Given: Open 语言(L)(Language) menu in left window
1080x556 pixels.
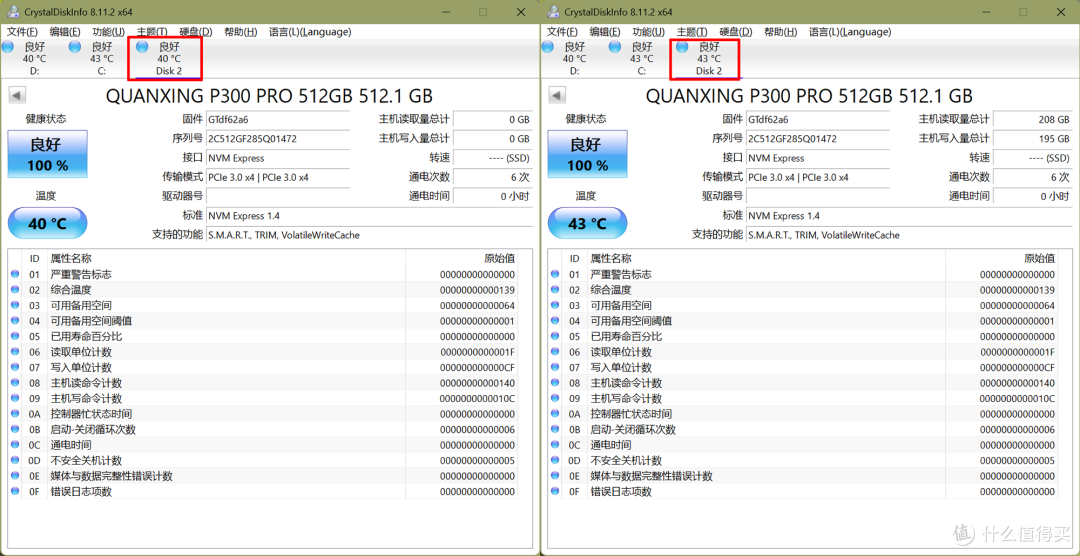Looking at the screenshot, I should pos(310,32).
